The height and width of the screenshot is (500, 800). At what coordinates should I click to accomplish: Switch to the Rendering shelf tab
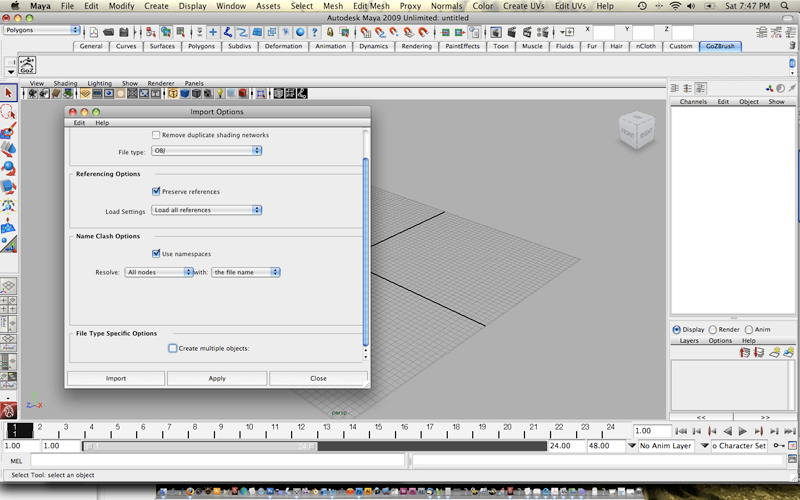[x=416, y=46]
